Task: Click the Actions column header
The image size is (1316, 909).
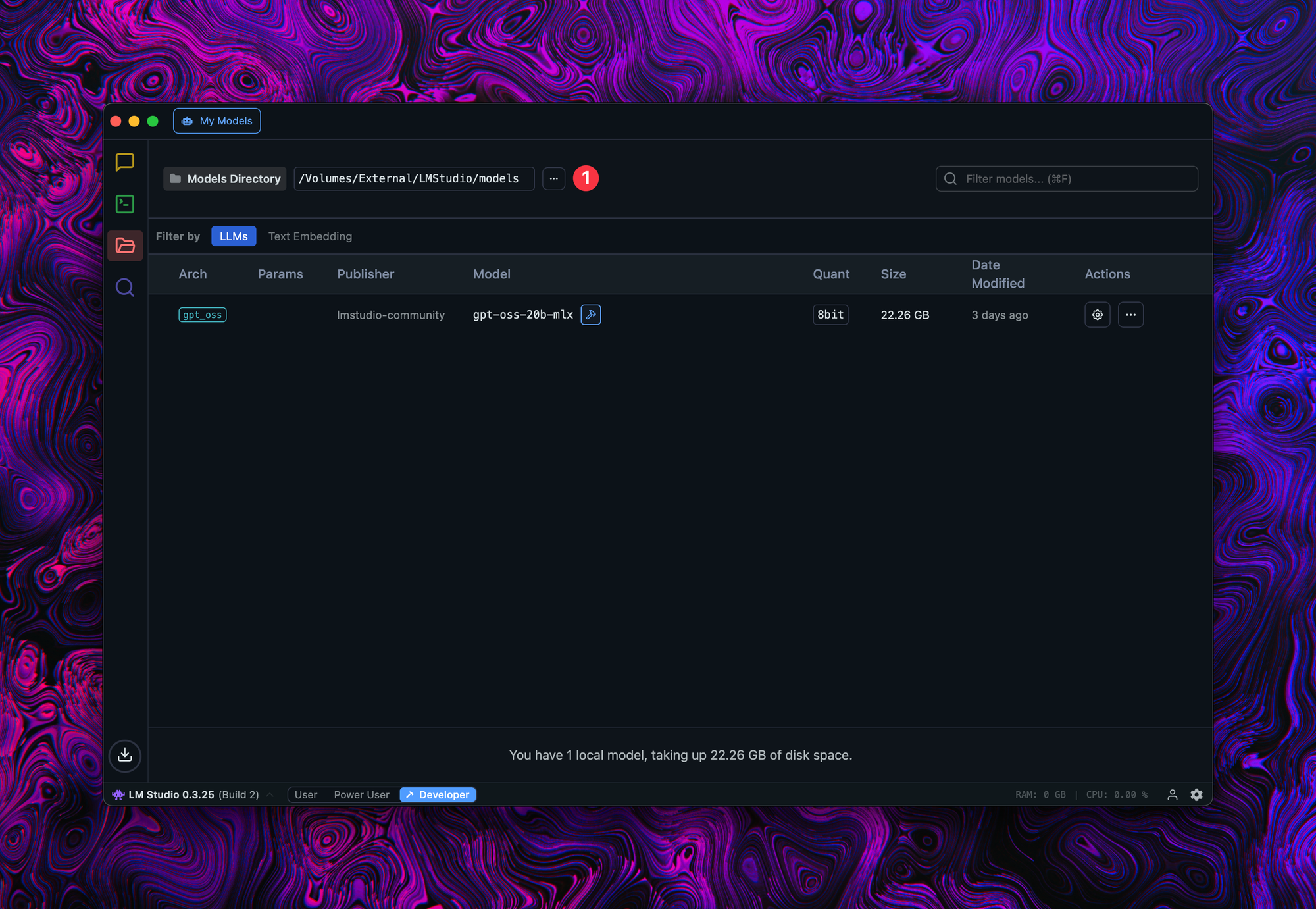Action: pos(1107,274)
